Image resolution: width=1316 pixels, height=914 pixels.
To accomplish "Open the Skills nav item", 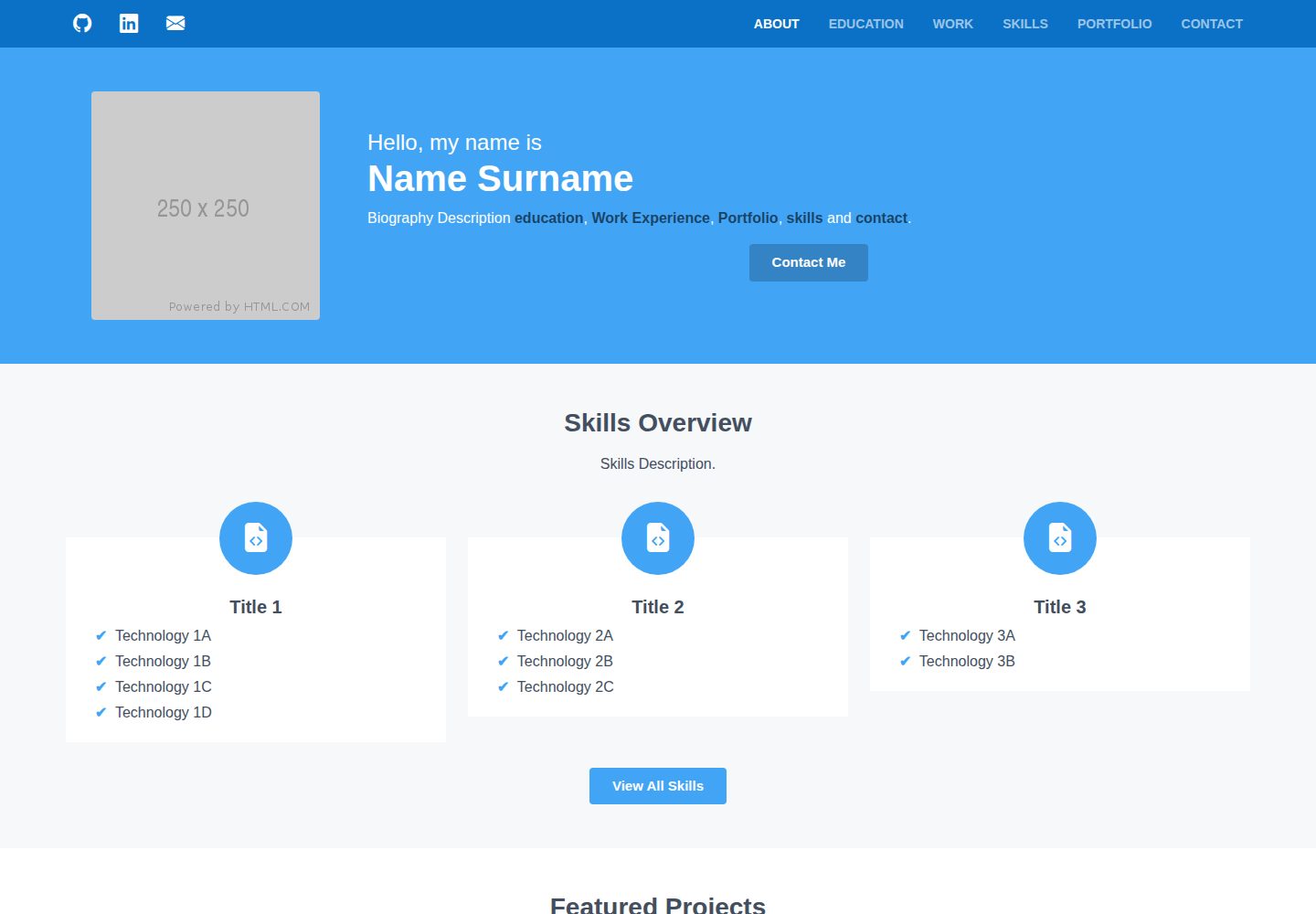I will coord(1025,24).
